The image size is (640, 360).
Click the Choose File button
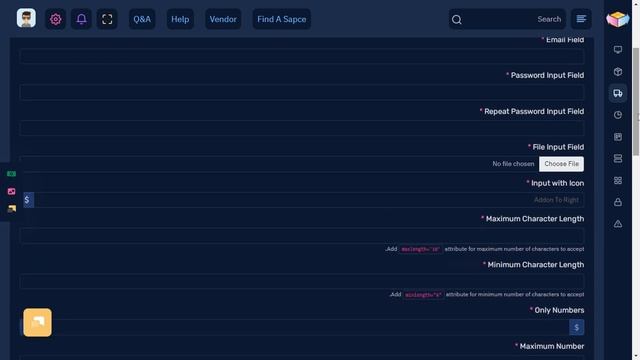pyautogui.click(x=561, y=164)
